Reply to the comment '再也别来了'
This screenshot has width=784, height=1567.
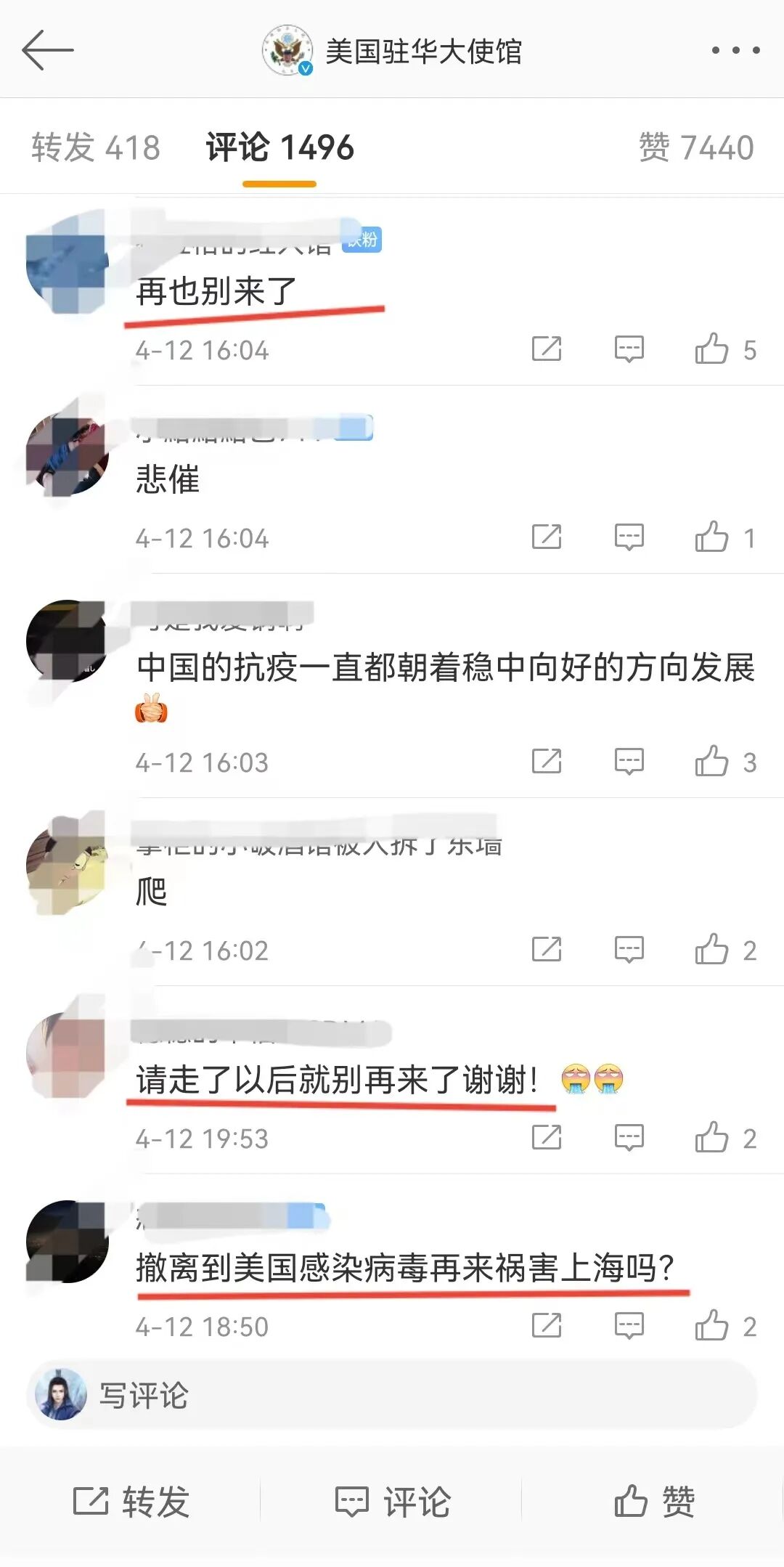coord(629,349)
